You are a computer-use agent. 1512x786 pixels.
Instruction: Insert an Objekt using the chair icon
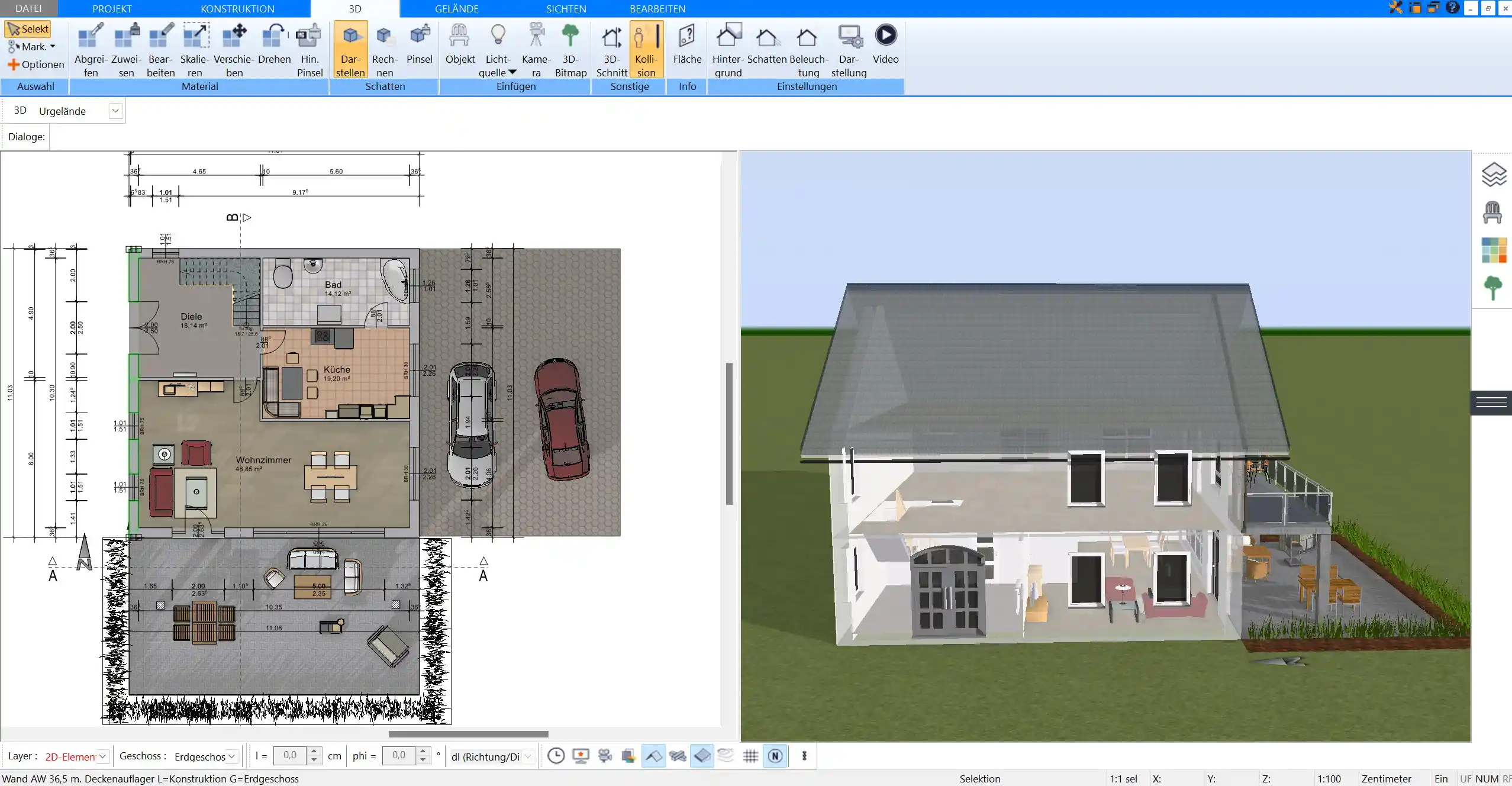coord(460,44)
